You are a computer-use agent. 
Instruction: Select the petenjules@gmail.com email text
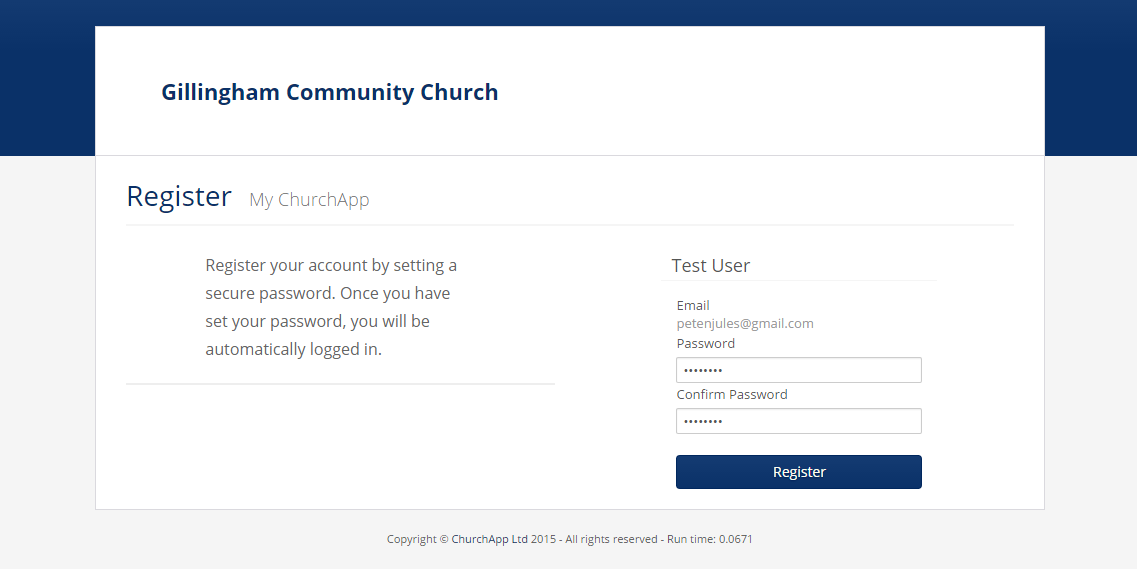coord(745,323)
